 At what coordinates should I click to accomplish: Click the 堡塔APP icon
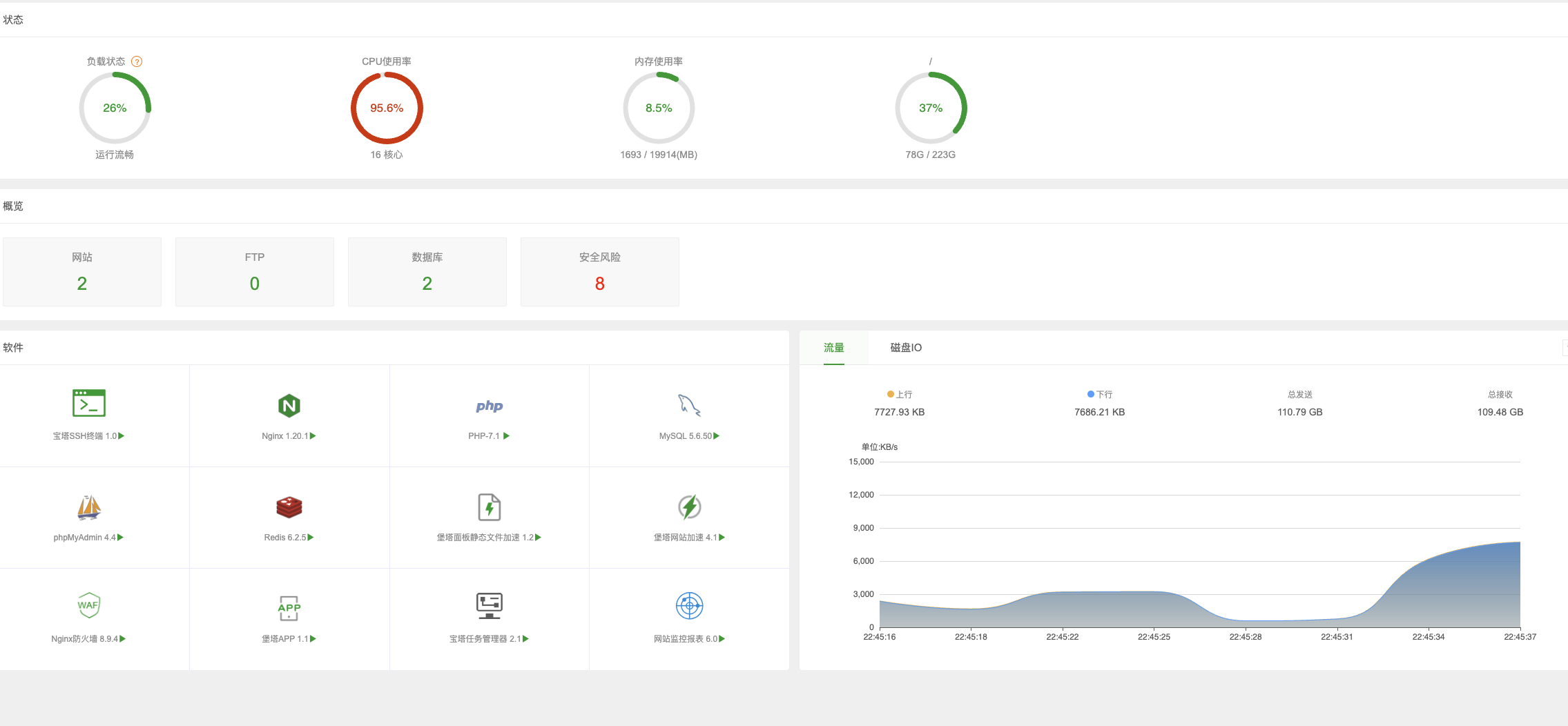289,608
